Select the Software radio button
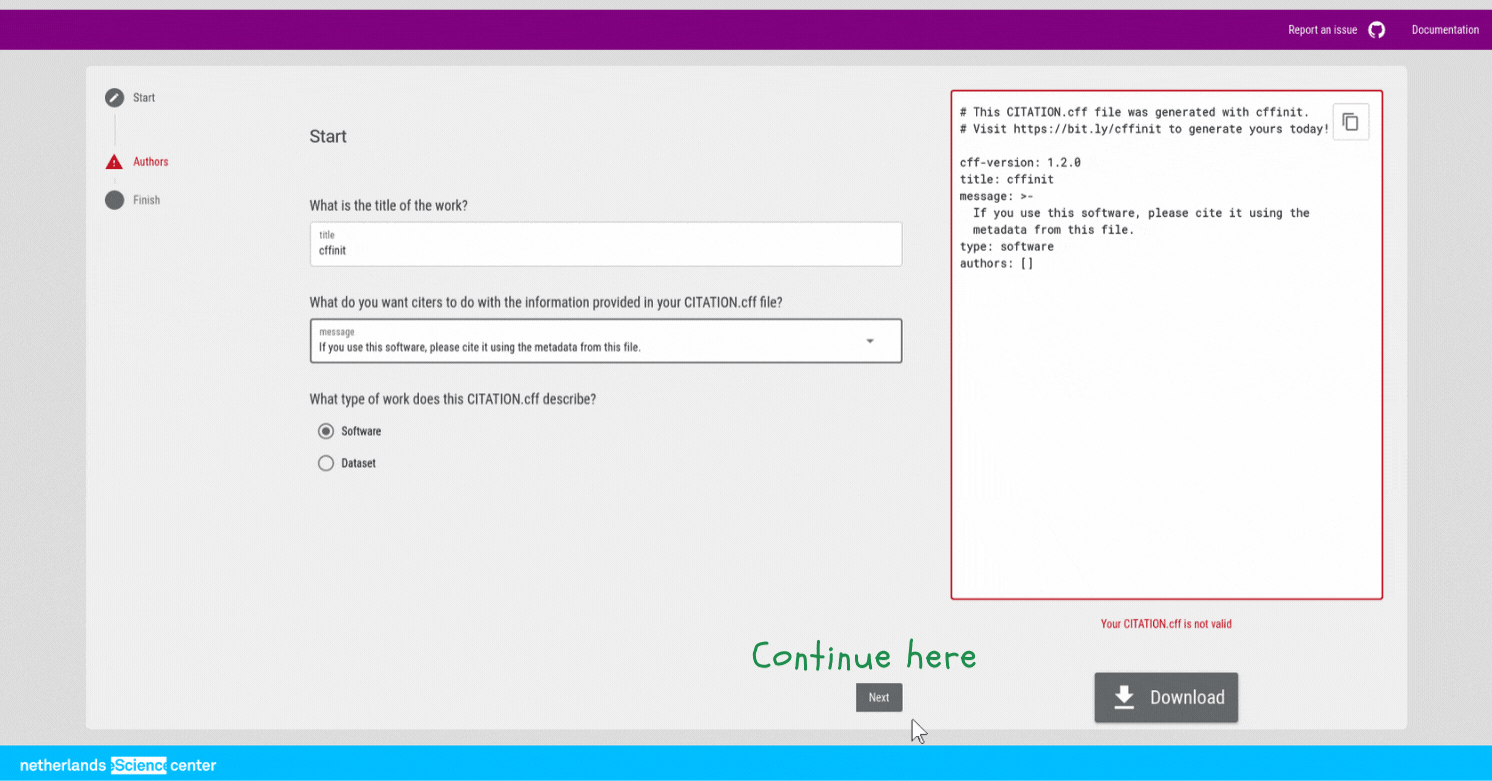Screen dimensions: 1492x781 pos(326,432)
